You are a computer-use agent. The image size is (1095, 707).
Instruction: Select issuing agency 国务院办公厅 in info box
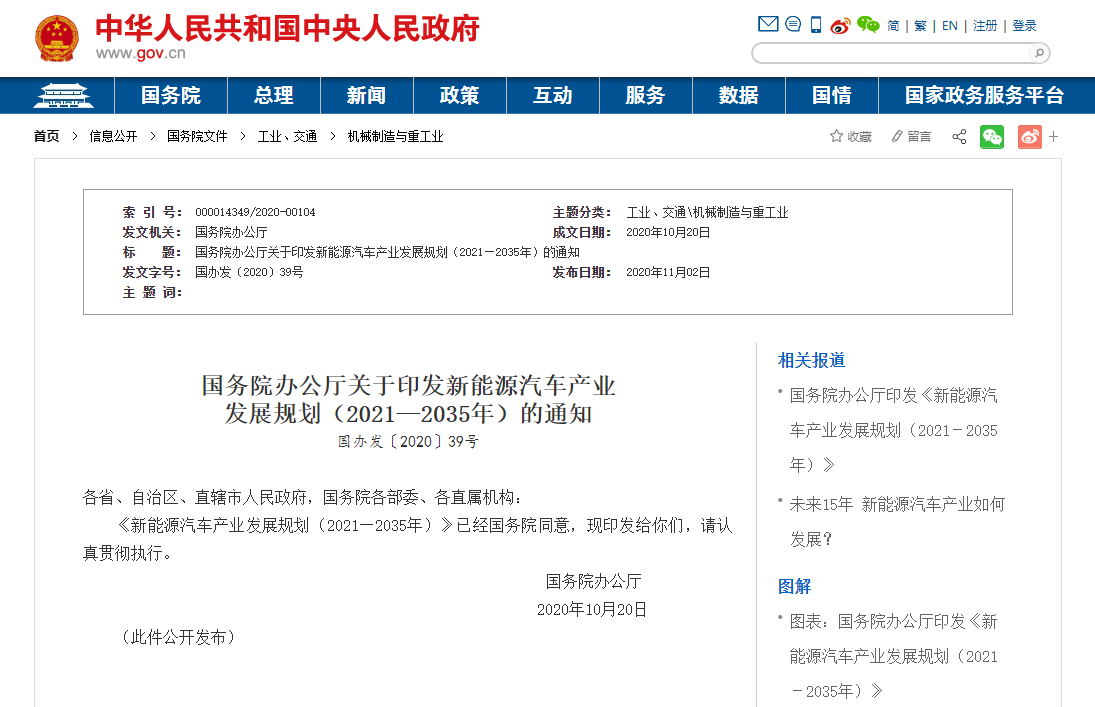[231, 233]
